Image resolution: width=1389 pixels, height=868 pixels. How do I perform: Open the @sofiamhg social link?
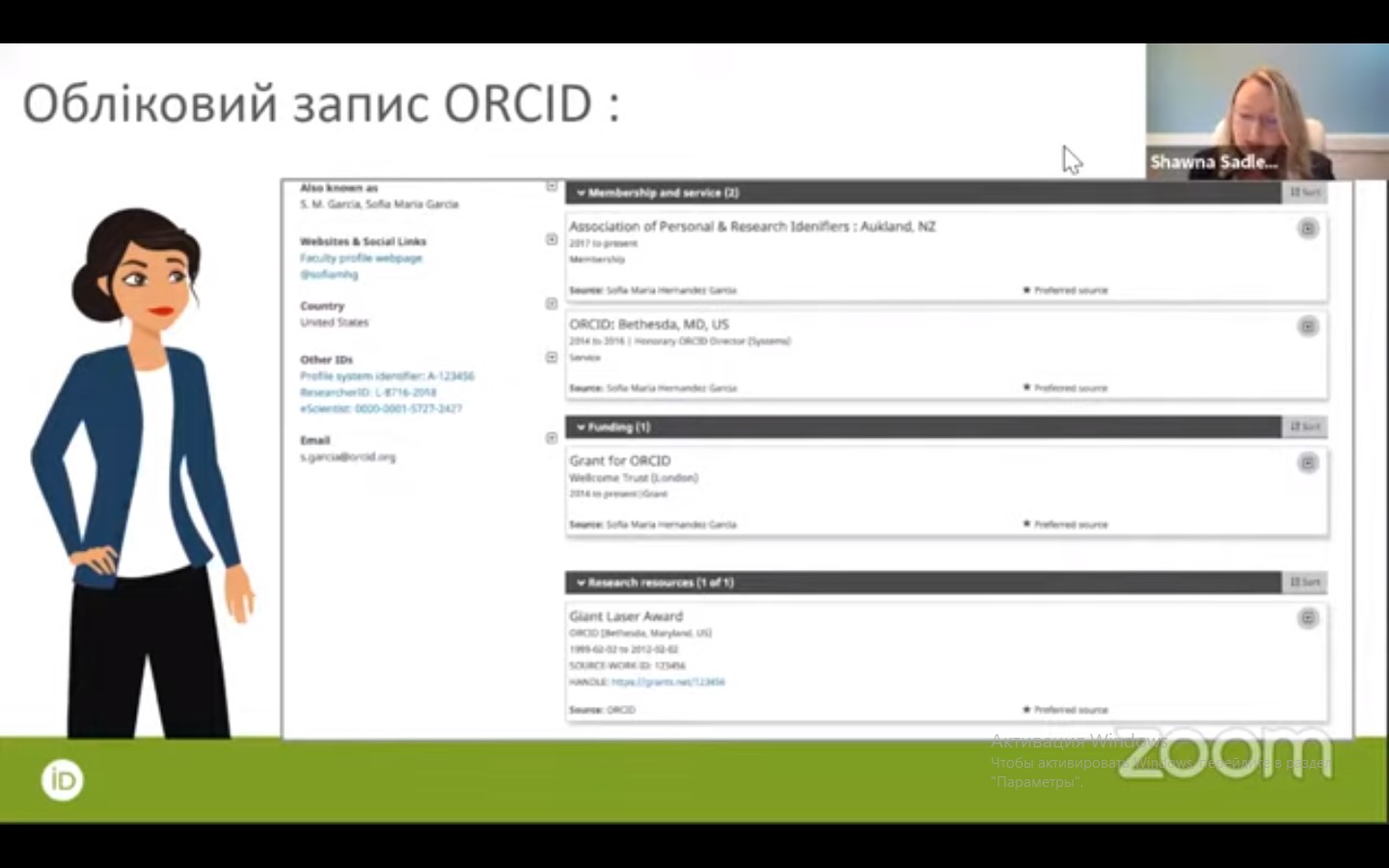coord(329,275)
